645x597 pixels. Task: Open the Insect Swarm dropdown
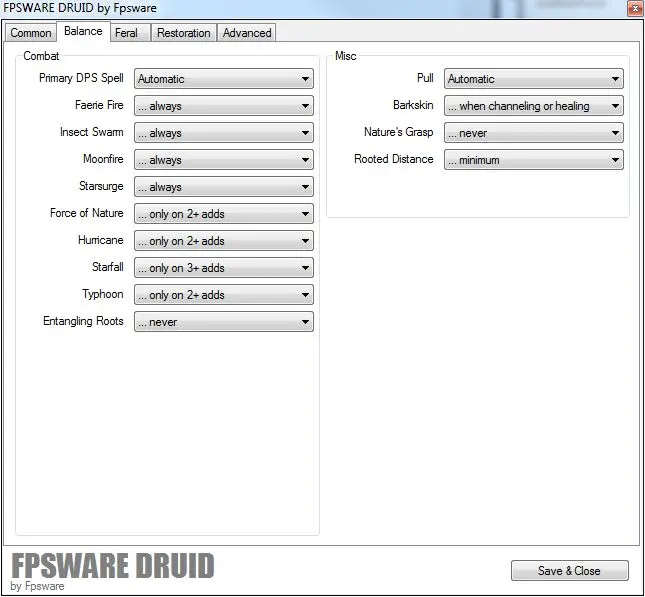[x=223, y=133]
